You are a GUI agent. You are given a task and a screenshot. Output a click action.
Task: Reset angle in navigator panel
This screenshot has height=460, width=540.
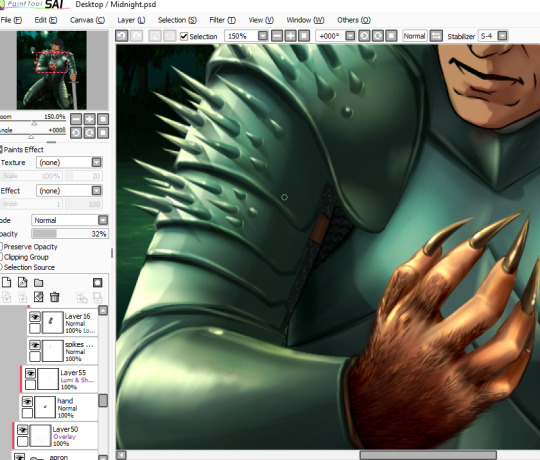click(x=103, y=133)
